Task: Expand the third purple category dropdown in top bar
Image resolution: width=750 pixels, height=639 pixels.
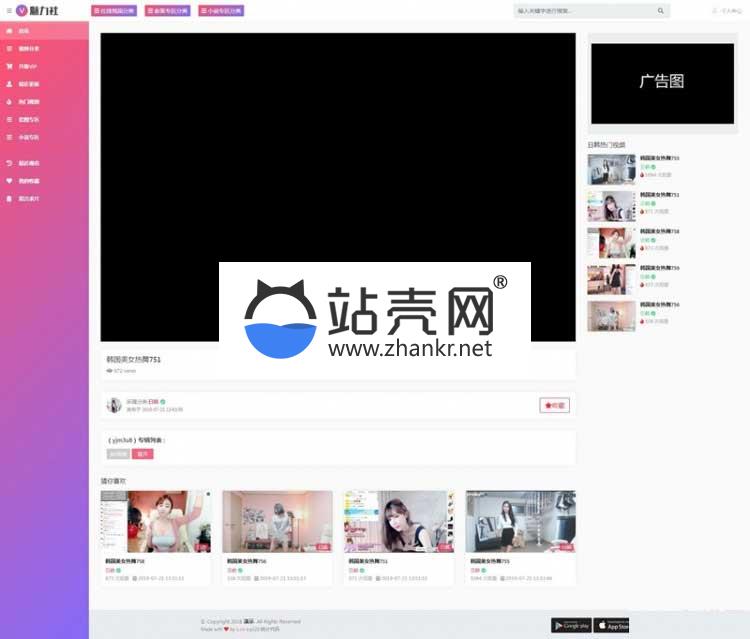Action: tap(220, 11)
